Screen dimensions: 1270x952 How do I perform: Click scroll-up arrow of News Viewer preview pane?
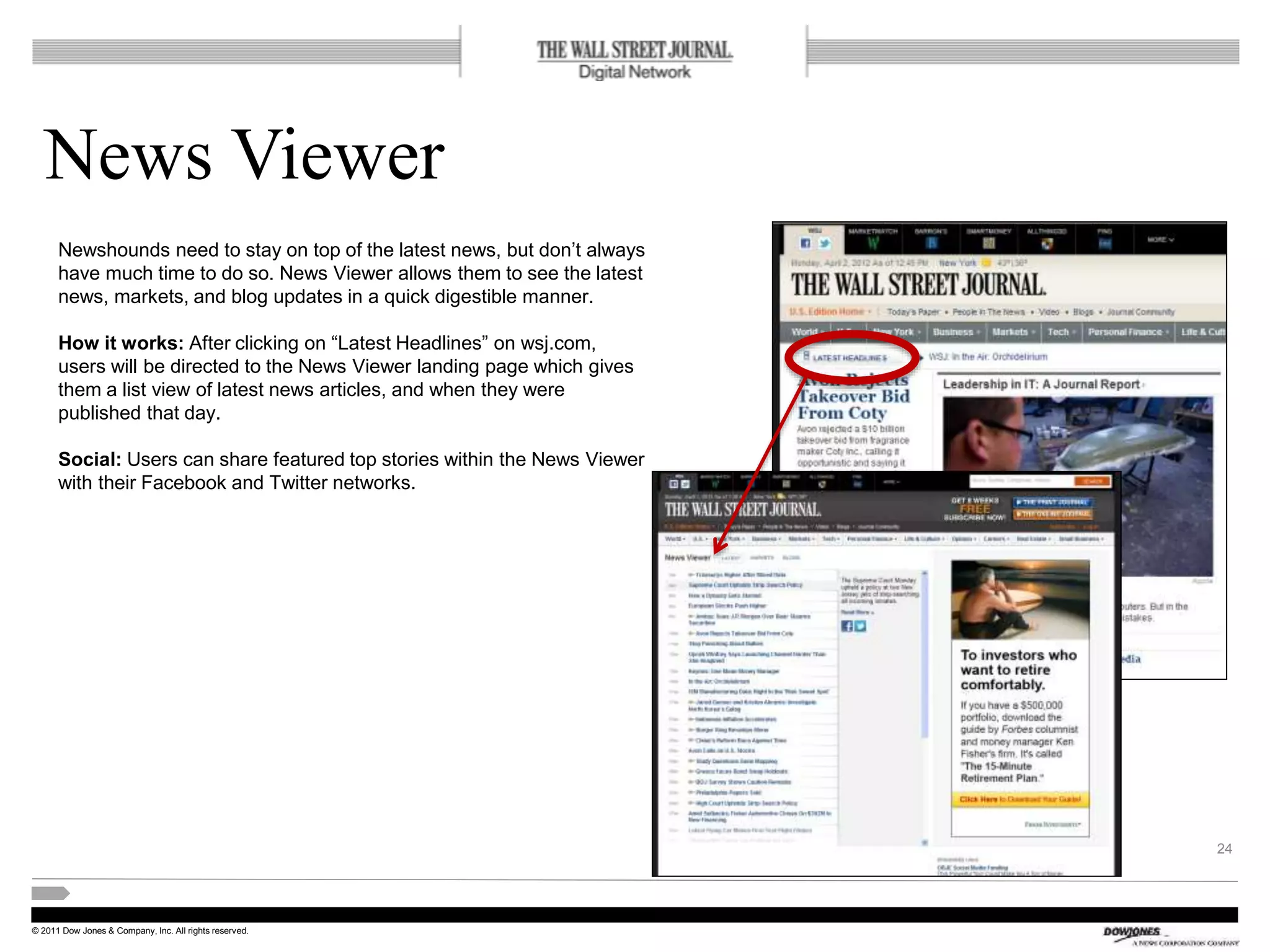pyautogui.click(x=924, y=573)
